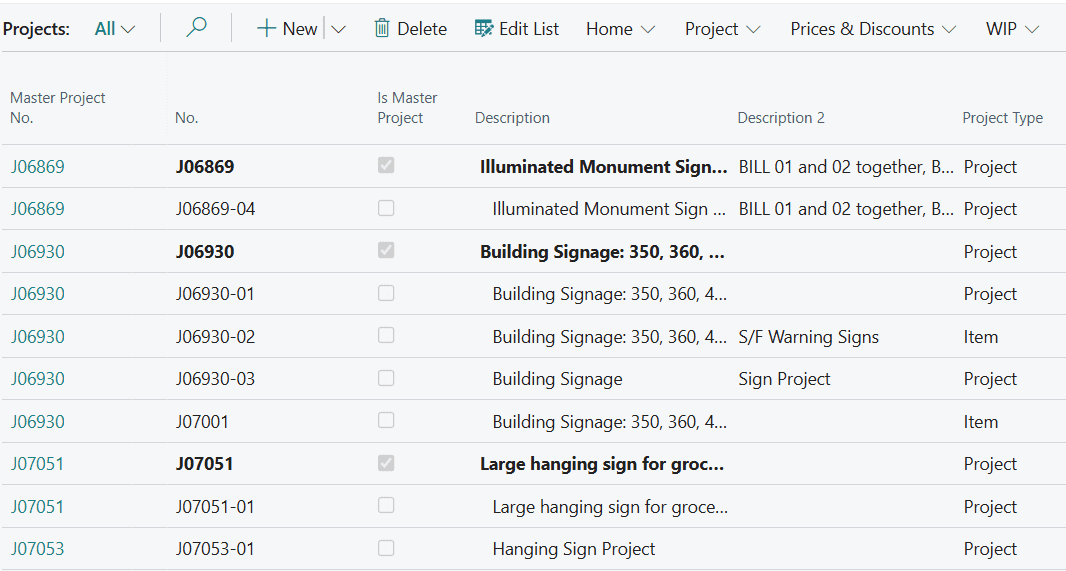Toggle Is Master Project checkbox for J06869-04
This screenshot has height=571, width=1066.
click(x=386, y=208)
